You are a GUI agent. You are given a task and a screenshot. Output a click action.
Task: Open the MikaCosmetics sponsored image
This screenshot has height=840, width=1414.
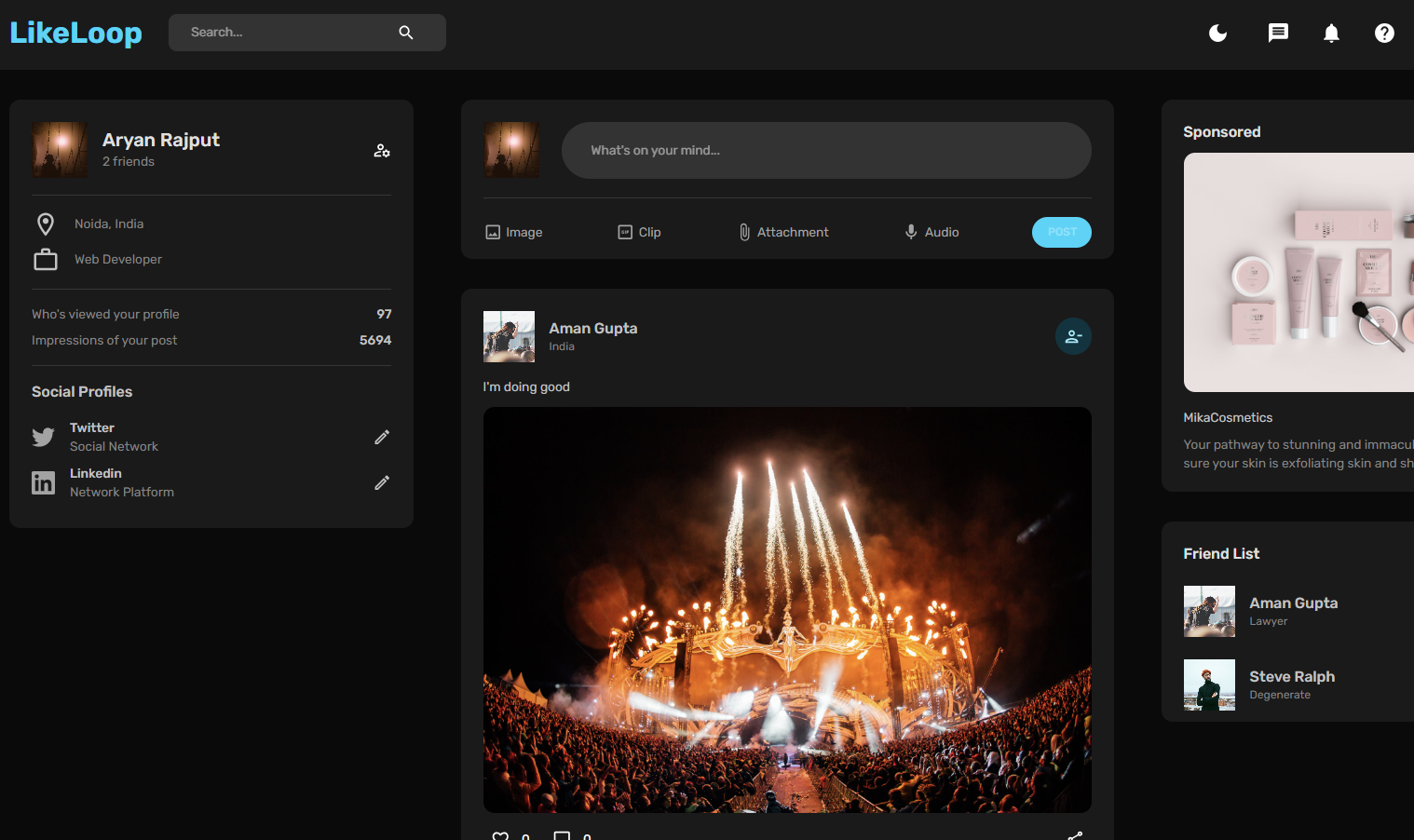click(1298, 272)
